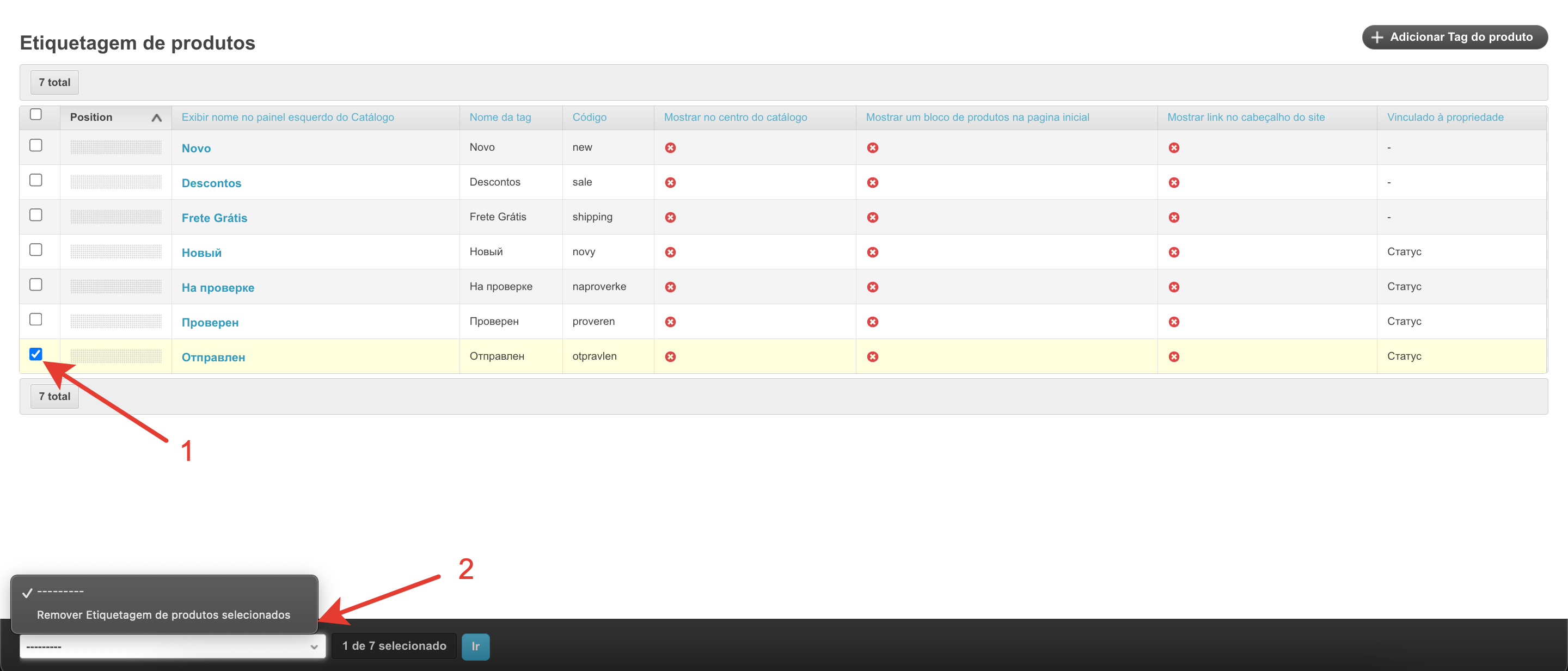Image resolution: width=1568 pixels, height=671 pixels.
Task: Click Adicionar Tag do produto button
Action: coord(1454,37)
